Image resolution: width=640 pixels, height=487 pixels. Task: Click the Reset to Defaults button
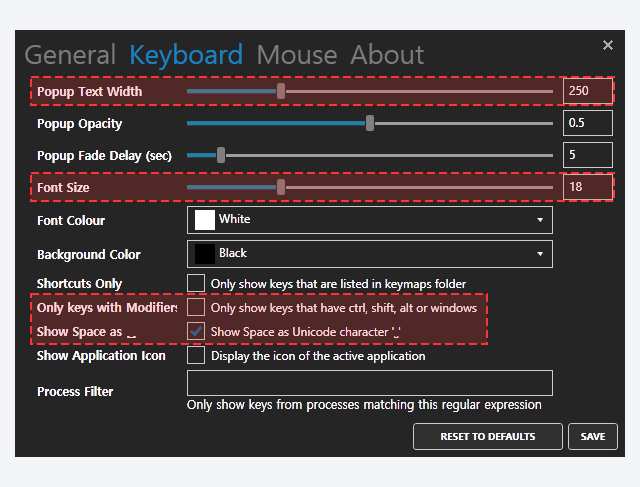488,436
